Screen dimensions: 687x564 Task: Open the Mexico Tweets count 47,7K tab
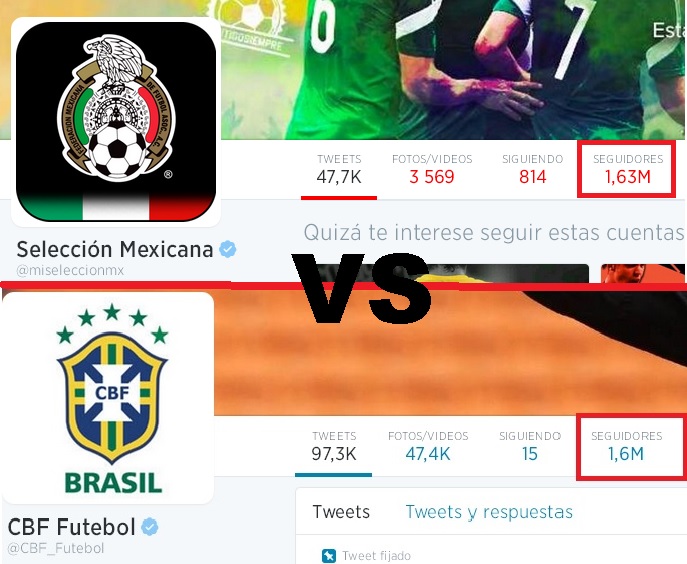coord(339,169)
